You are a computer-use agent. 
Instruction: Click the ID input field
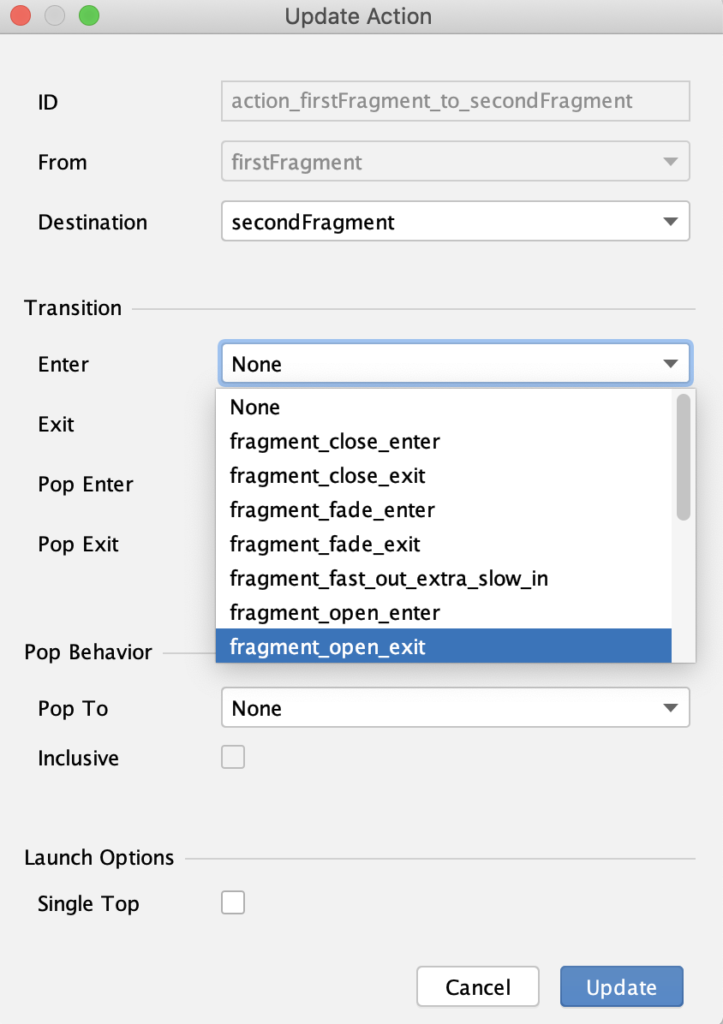coord(455,101)
